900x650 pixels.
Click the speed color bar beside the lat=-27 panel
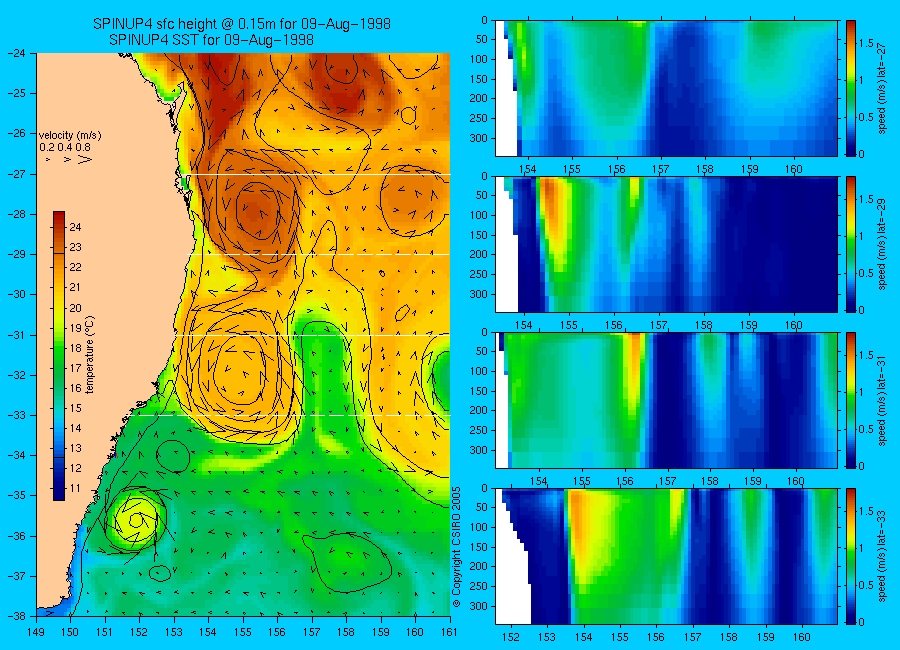point(851,88)
